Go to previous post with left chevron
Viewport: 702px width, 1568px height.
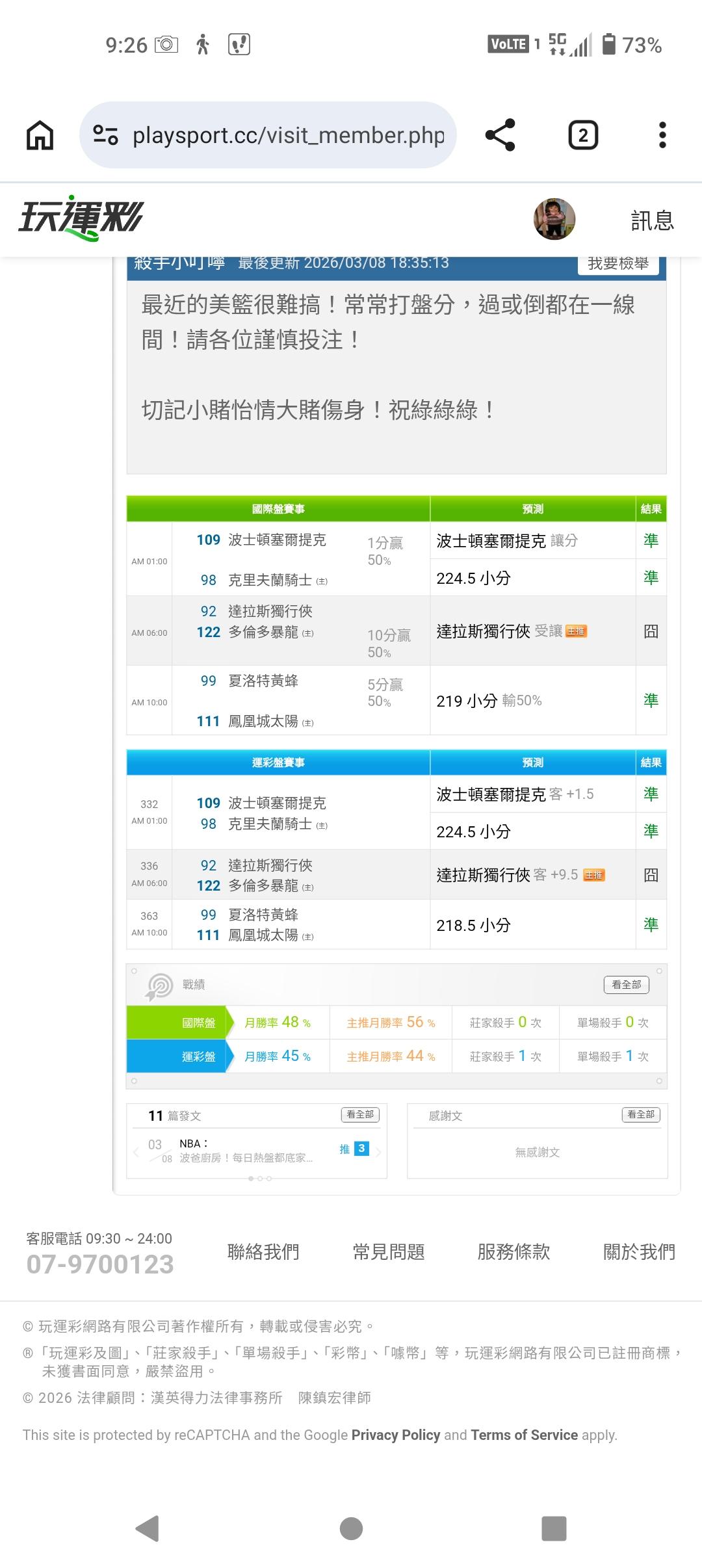[x=136, y=1152]
